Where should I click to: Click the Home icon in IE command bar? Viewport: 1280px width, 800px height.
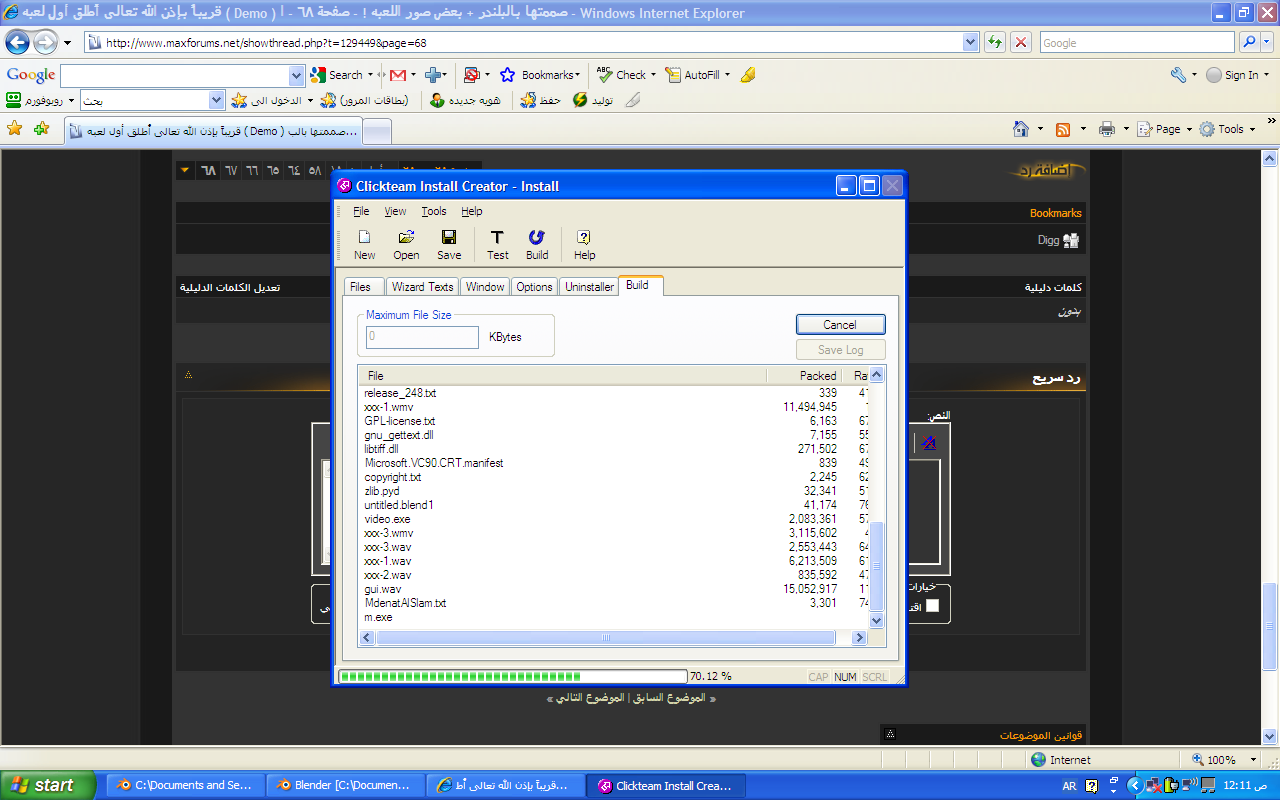tap(1021, 129)
